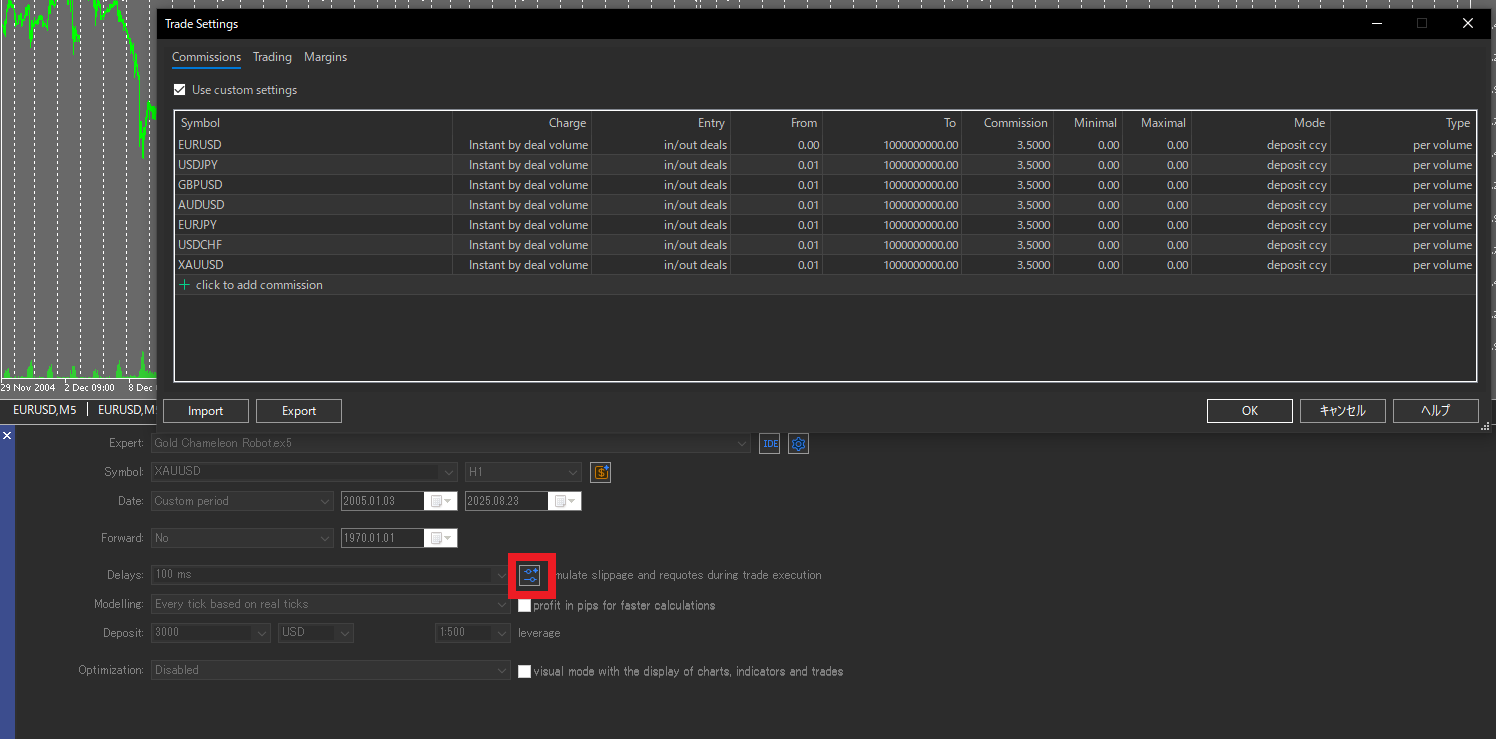Open the Forward date calendar picker
Screen dimensions: 1496x739
click(x=438, y=537)
